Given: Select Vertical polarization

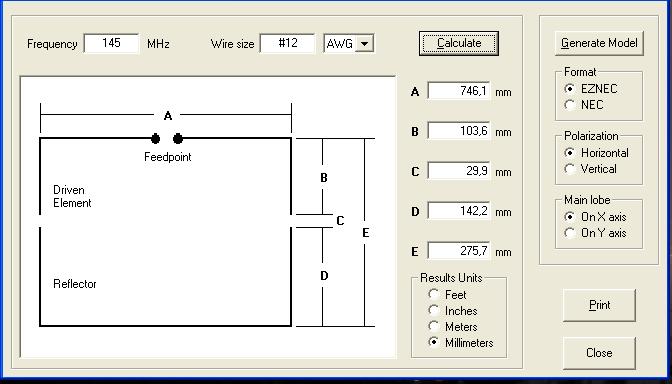Looking at the screenshot, I should pyautogui.click(x=590, y=169).
